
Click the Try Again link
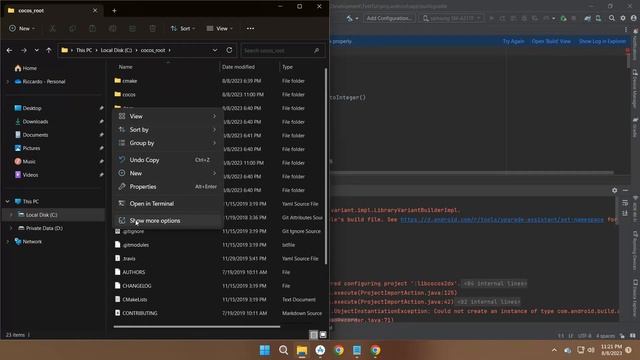click(513, 41)
